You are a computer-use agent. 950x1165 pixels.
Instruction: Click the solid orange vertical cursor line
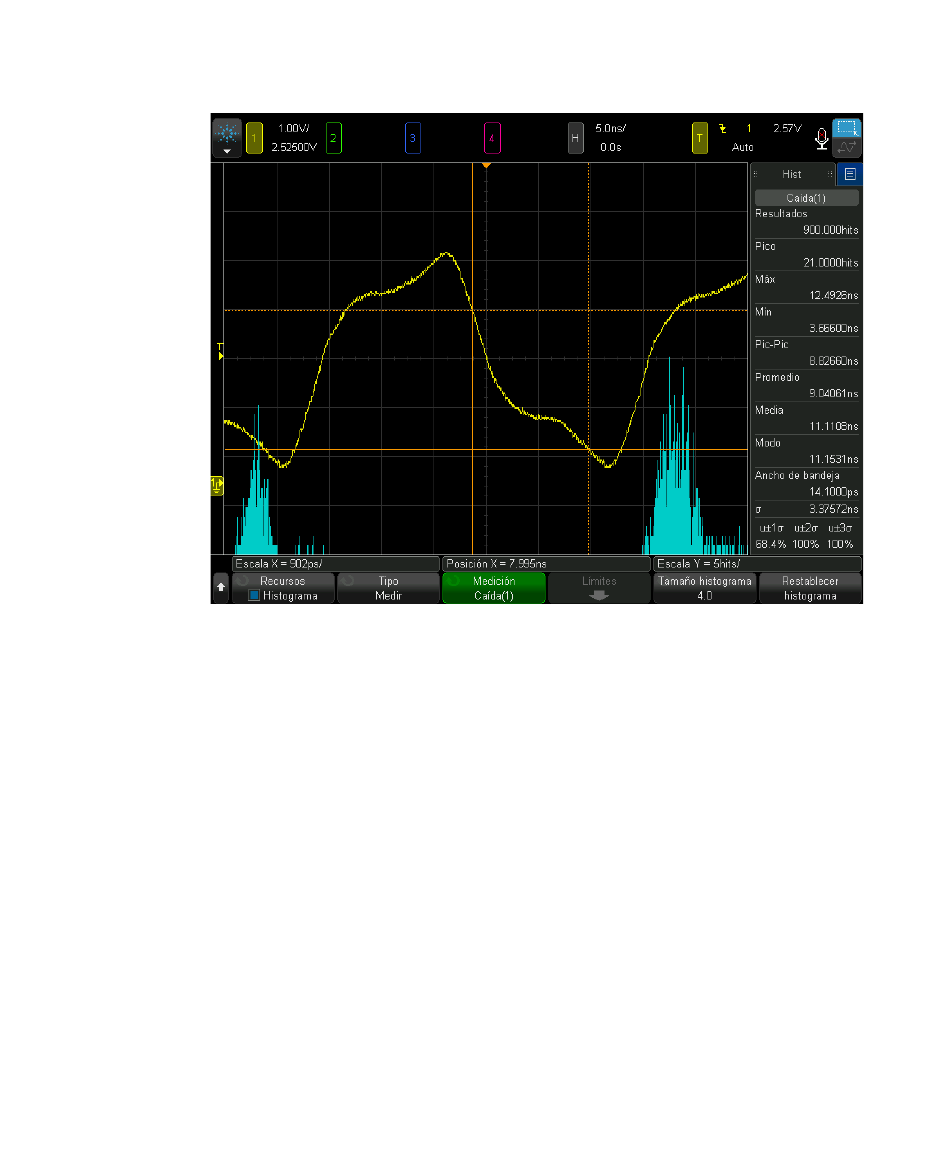click(472, 357)
